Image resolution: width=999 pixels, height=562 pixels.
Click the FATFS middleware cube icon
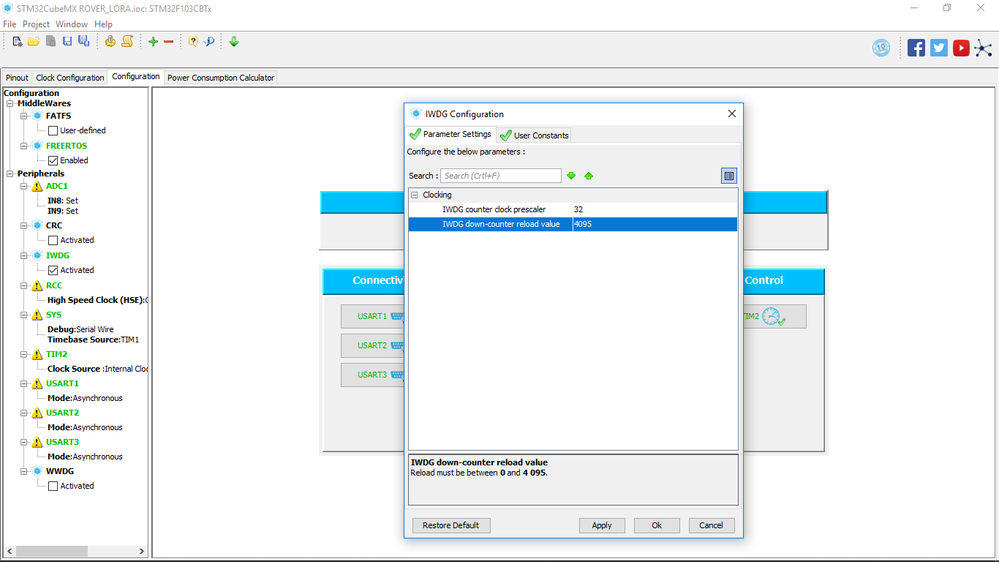(37, 116)
